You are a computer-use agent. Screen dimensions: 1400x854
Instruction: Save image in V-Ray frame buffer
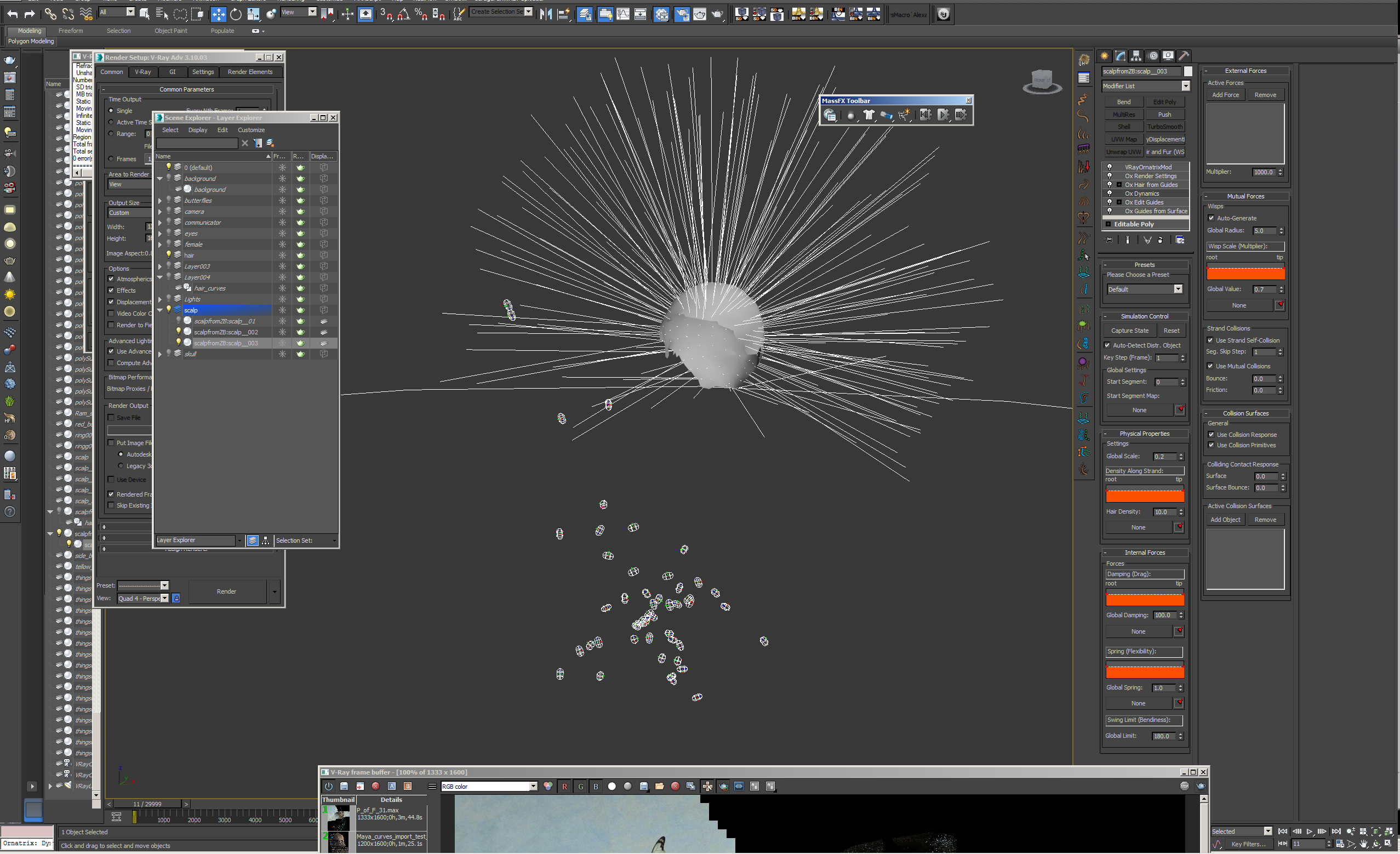[344, 787]
